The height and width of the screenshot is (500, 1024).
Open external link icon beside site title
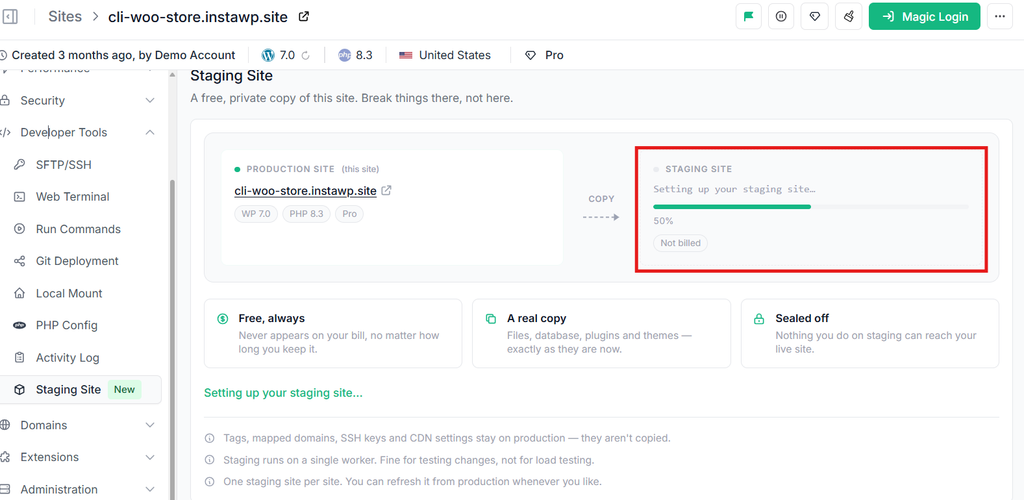[x=304, y=16]
